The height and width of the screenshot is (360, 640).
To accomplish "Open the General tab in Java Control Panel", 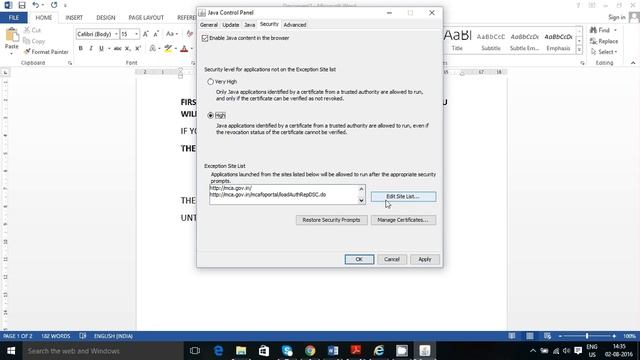I will coord(209,25).
